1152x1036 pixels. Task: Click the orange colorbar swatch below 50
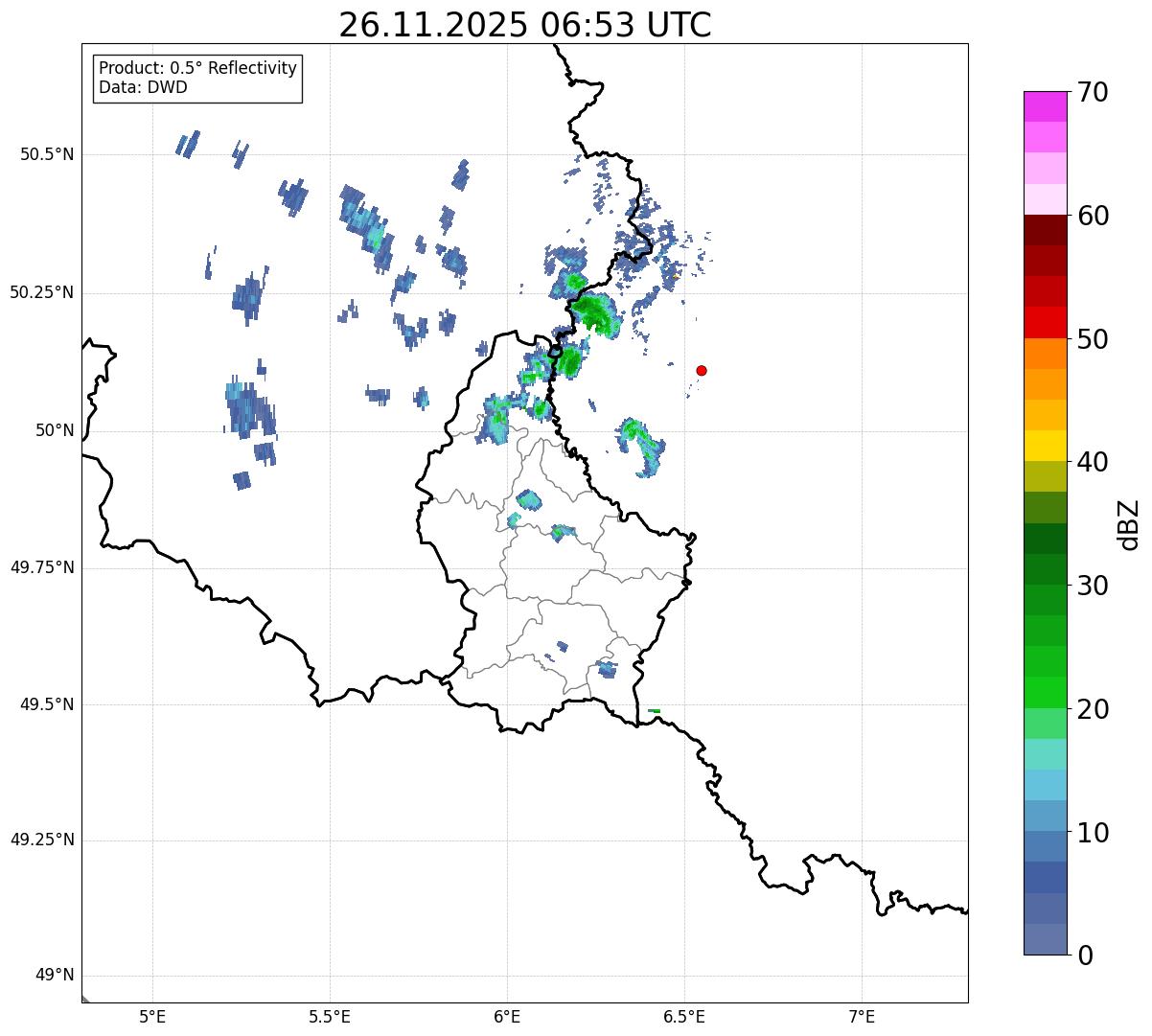click(x=1045, y=354)
